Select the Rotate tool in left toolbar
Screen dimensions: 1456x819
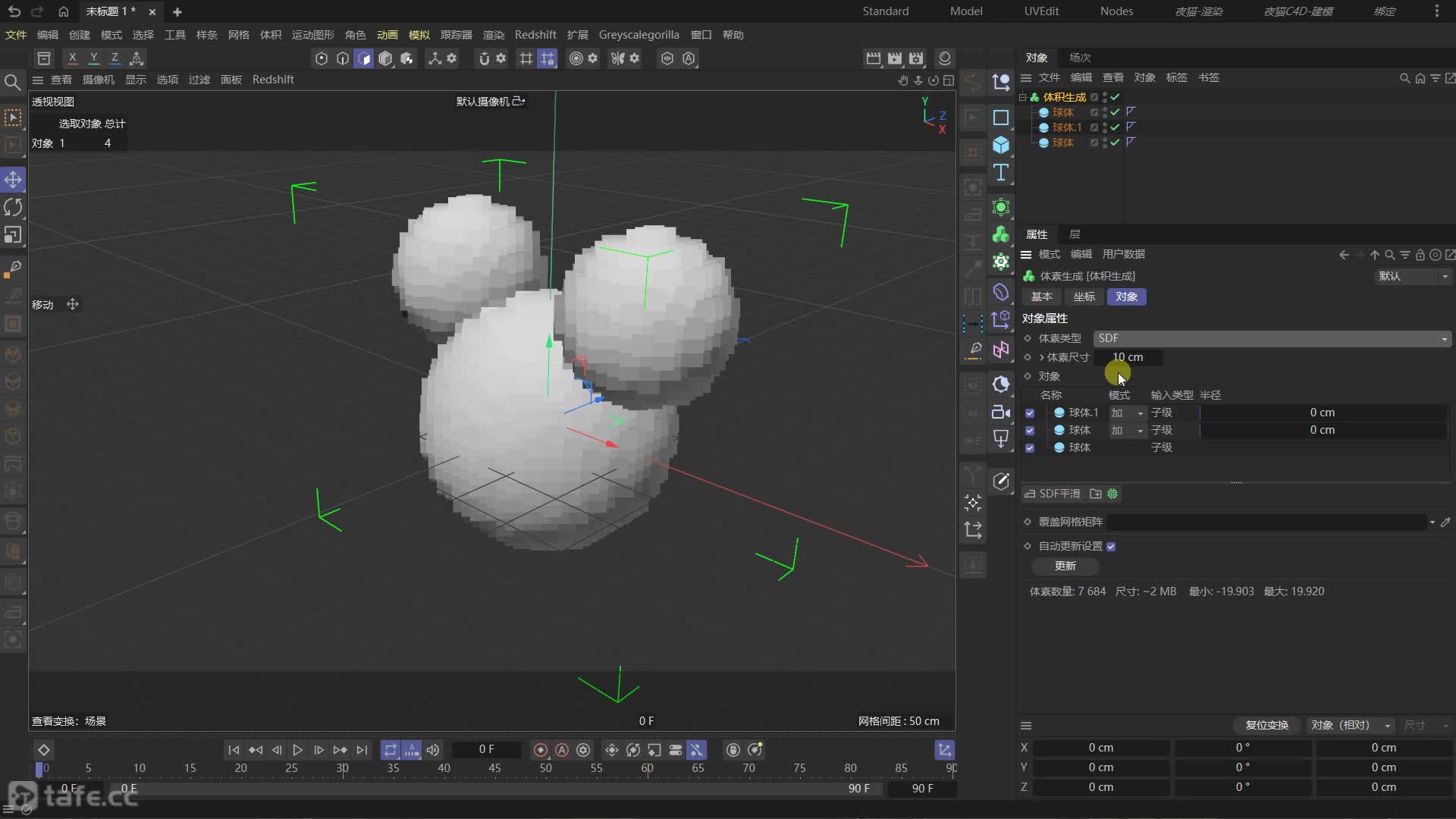[13, 207]
